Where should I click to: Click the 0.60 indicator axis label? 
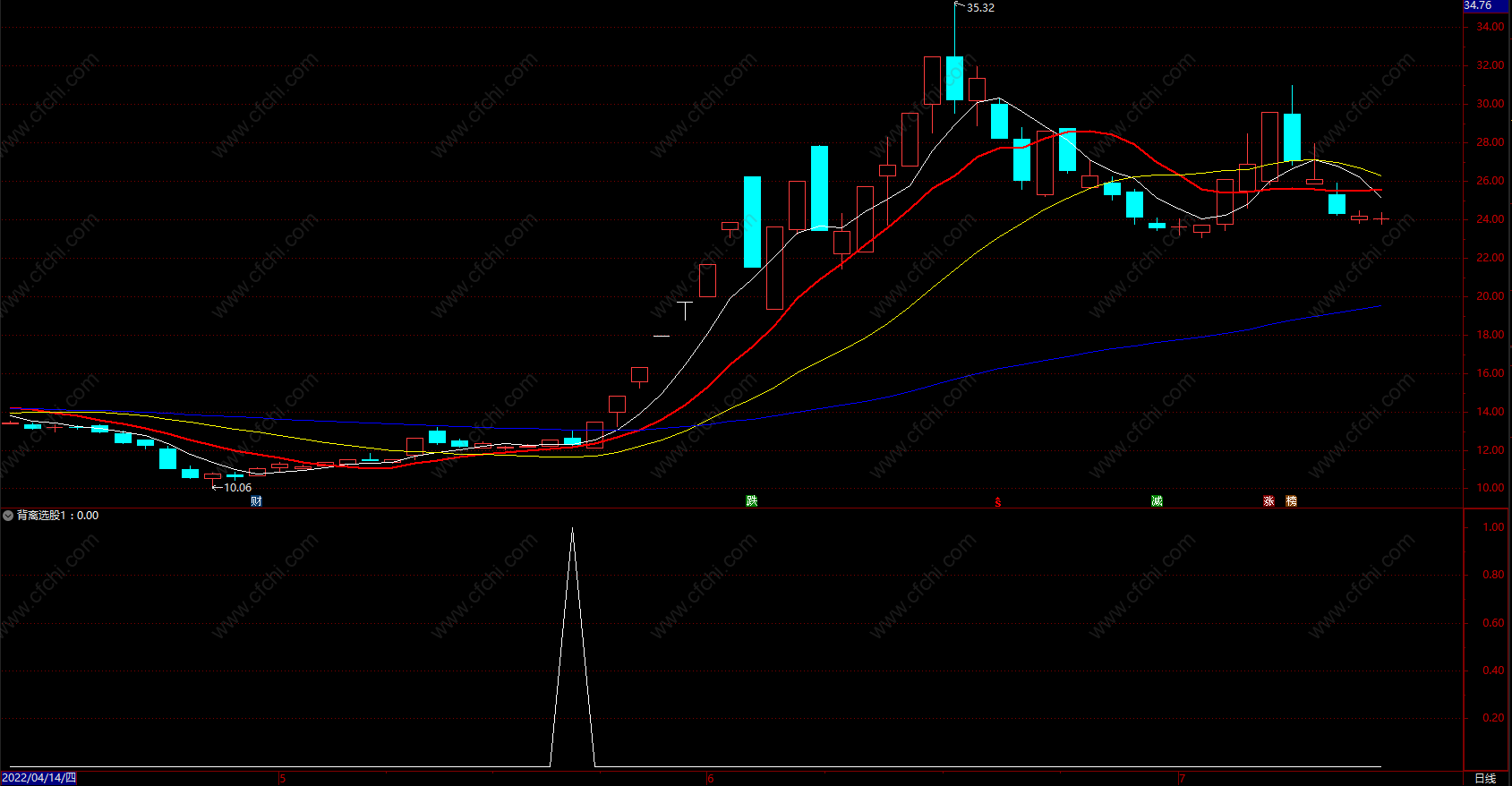1493,623
